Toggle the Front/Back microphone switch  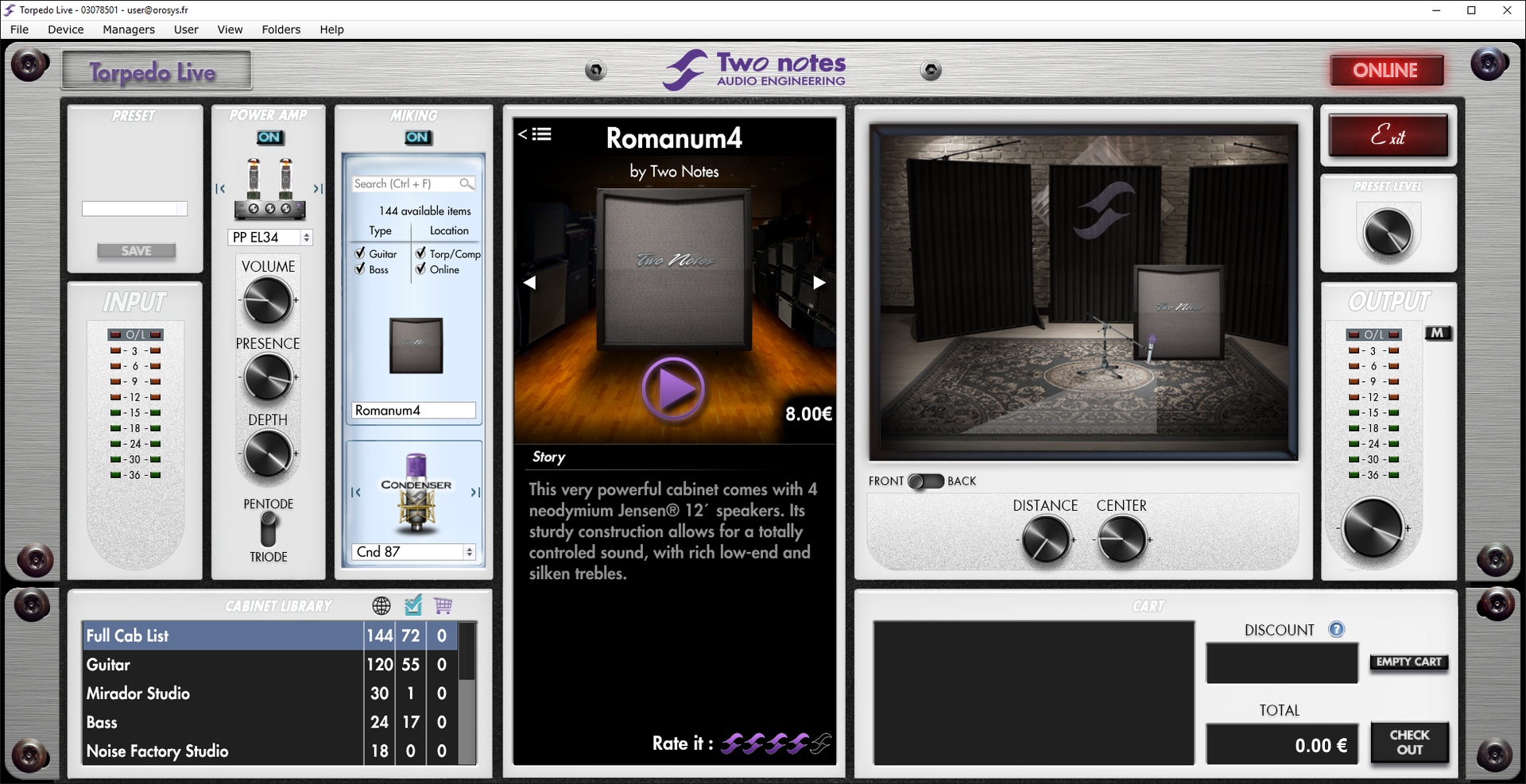[925, 481]
